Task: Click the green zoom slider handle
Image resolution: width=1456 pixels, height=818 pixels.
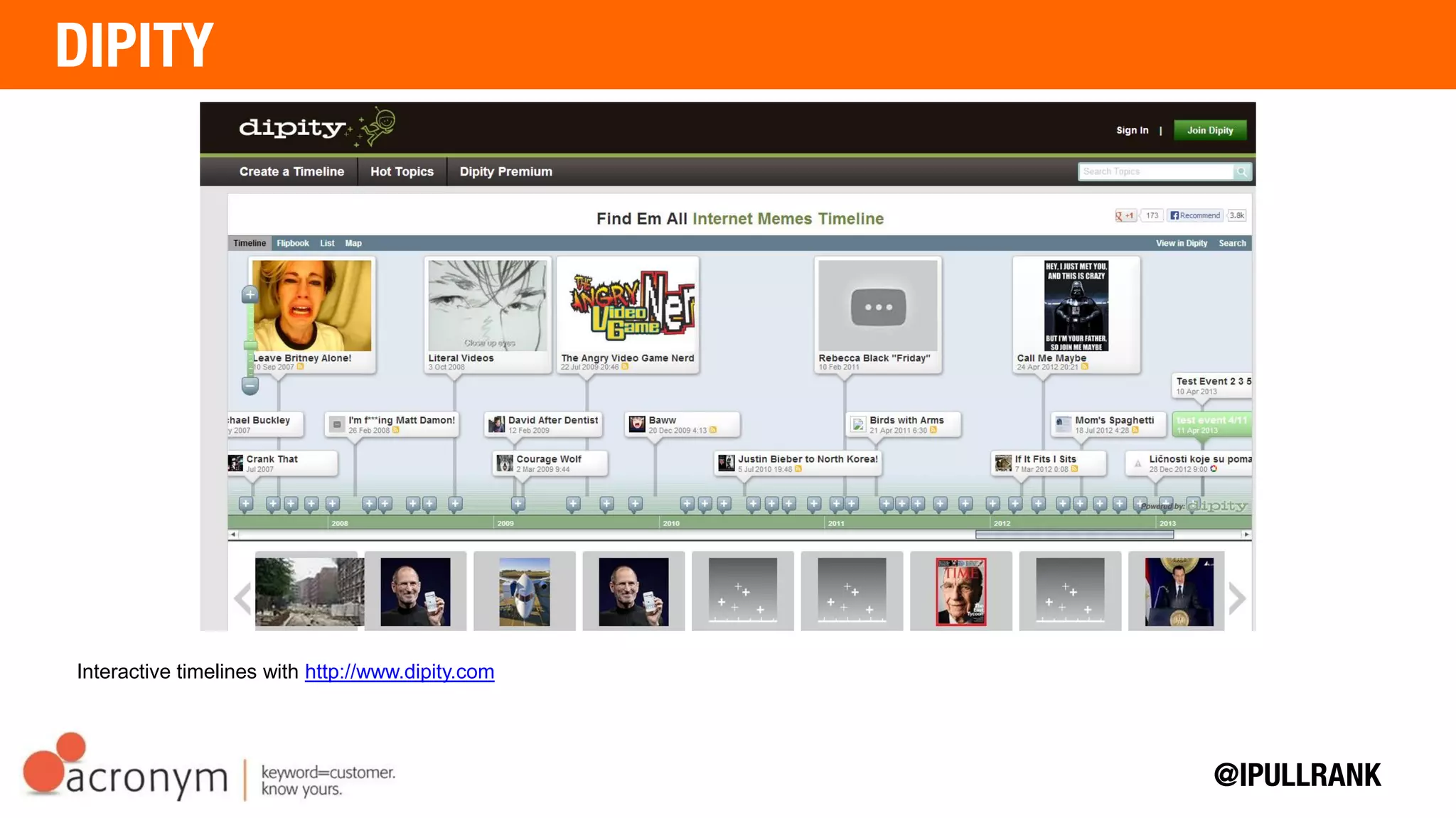Action: 250,345
